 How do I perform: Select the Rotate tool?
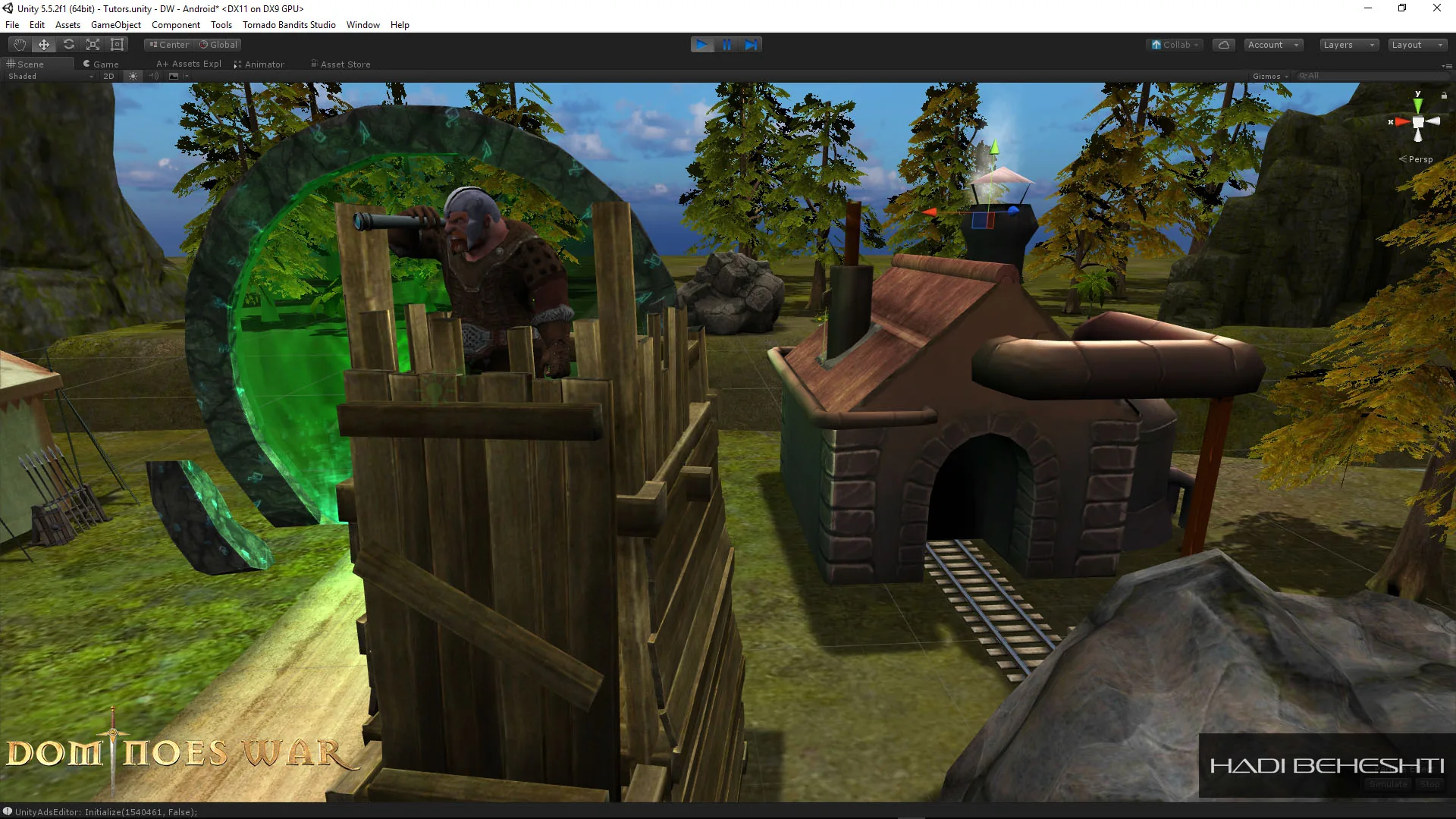coord(68,45)
